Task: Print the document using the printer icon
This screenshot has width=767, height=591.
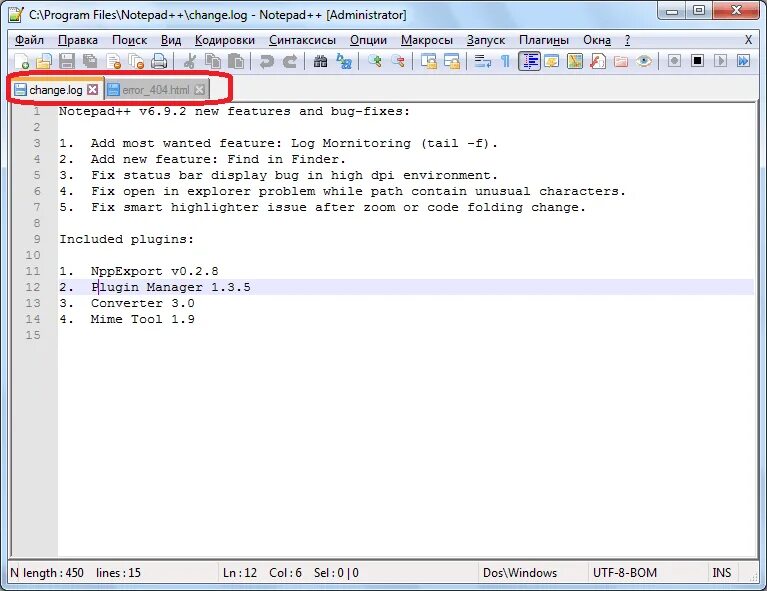Action: [x=159, y=62]
